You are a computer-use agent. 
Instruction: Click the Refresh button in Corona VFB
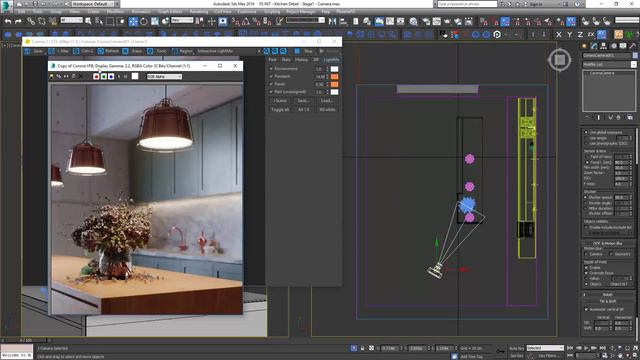click(x=109, y=51)
